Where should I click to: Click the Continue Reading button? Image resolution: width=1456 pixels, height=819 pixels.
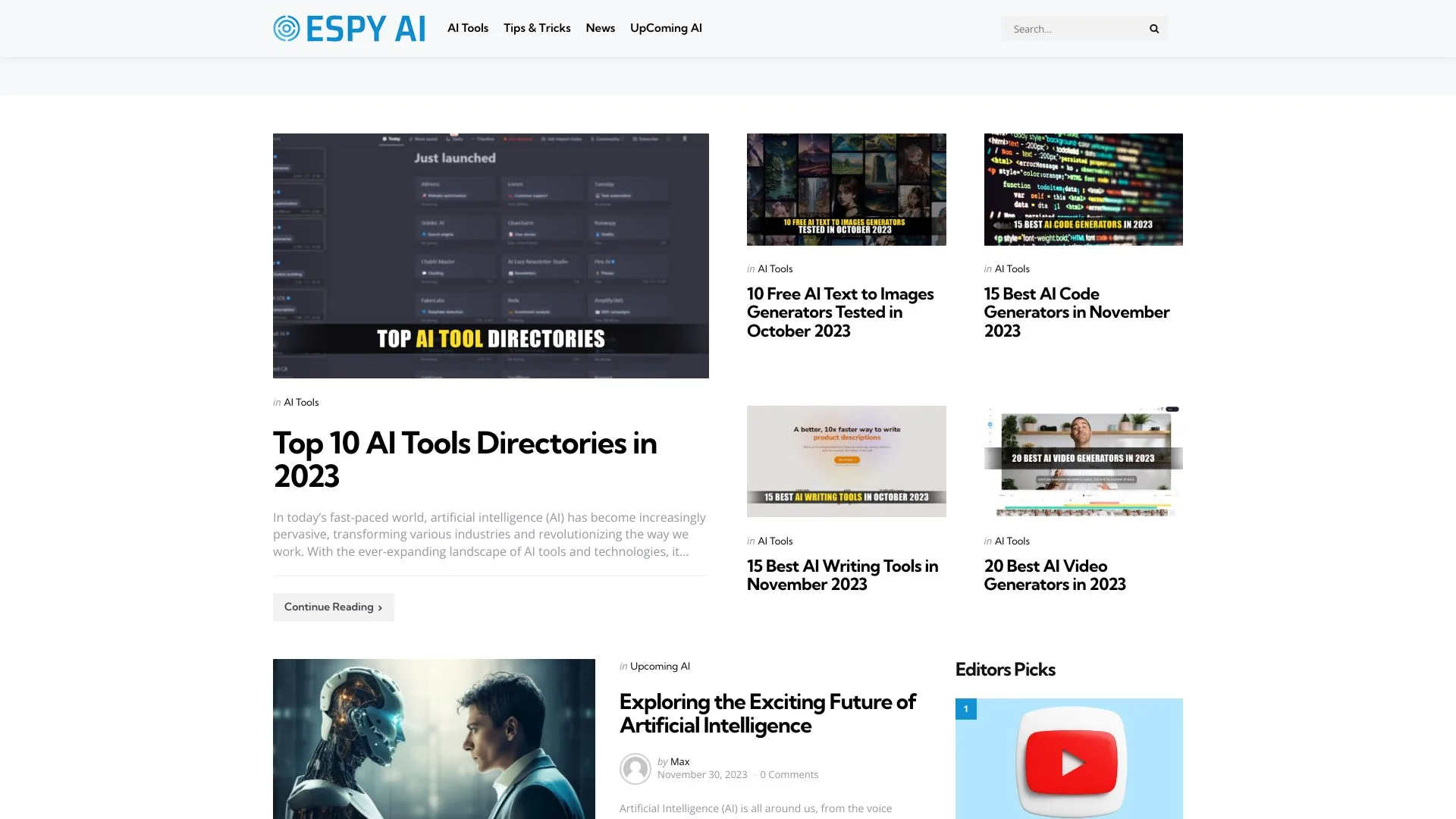click(334, 607)
